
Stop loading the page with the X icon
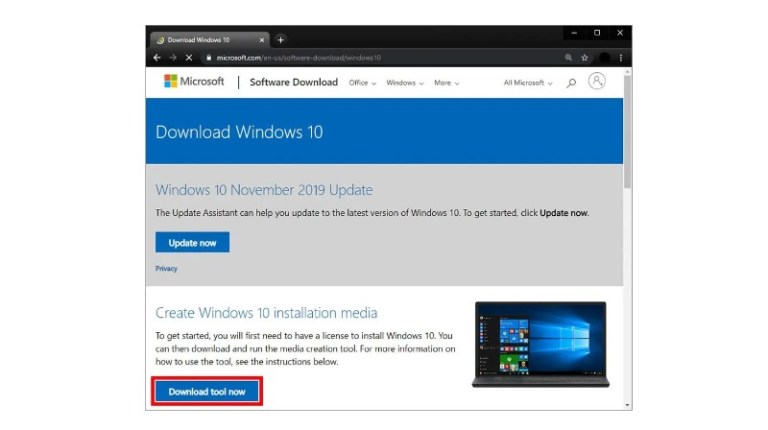point(189,58)
